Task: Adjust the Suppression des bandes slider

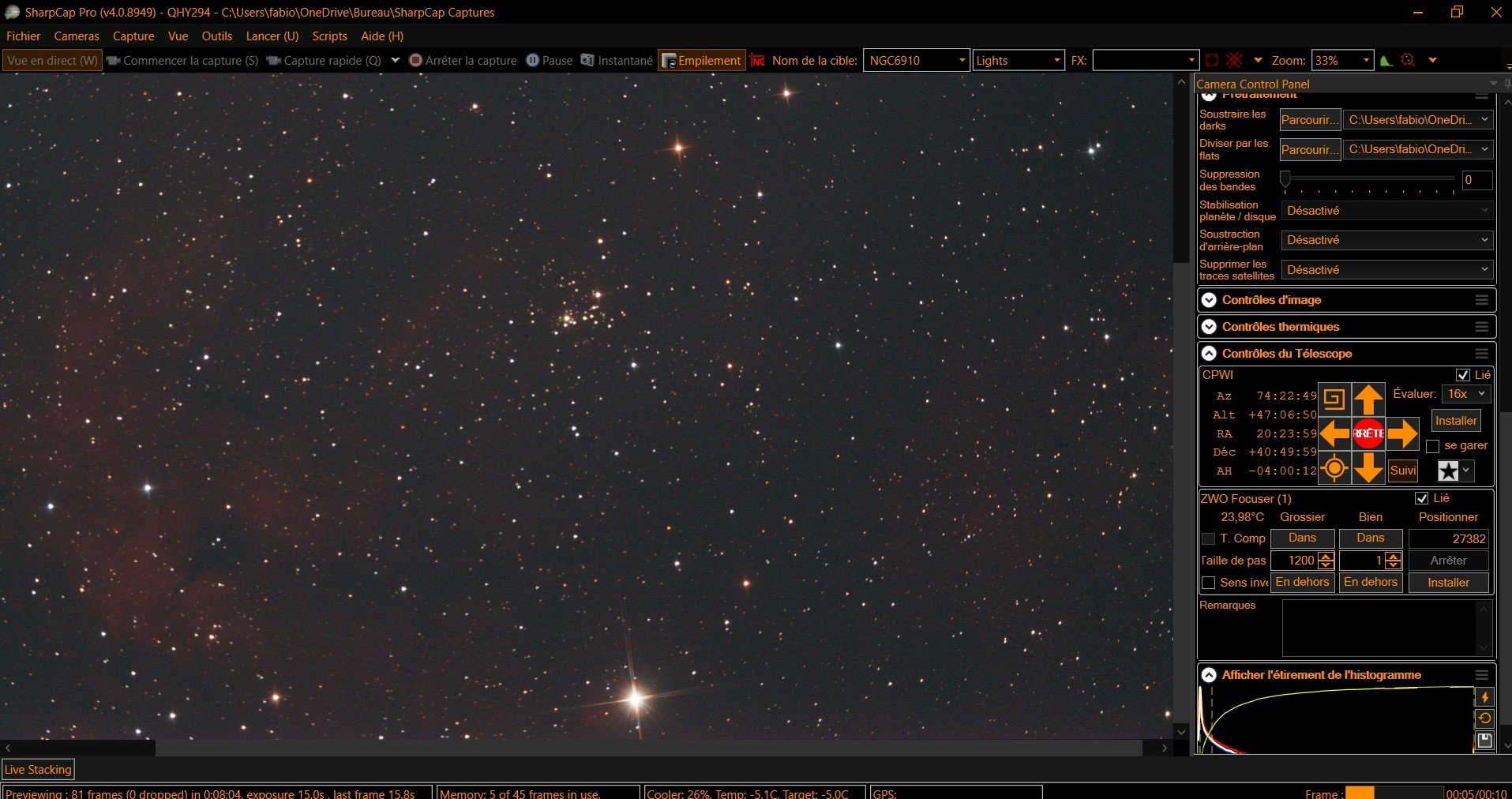Action: point(1369,180)
